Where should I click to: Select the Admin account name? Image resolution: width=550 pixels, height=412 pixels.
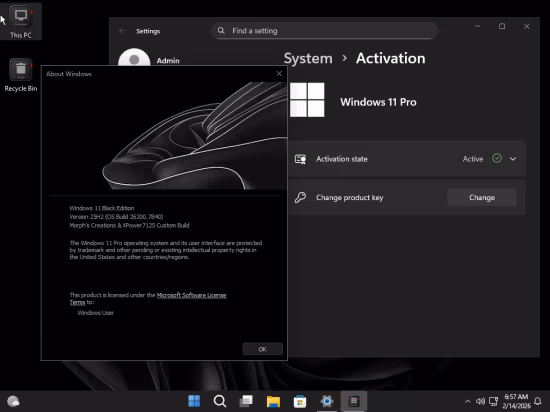168,61
